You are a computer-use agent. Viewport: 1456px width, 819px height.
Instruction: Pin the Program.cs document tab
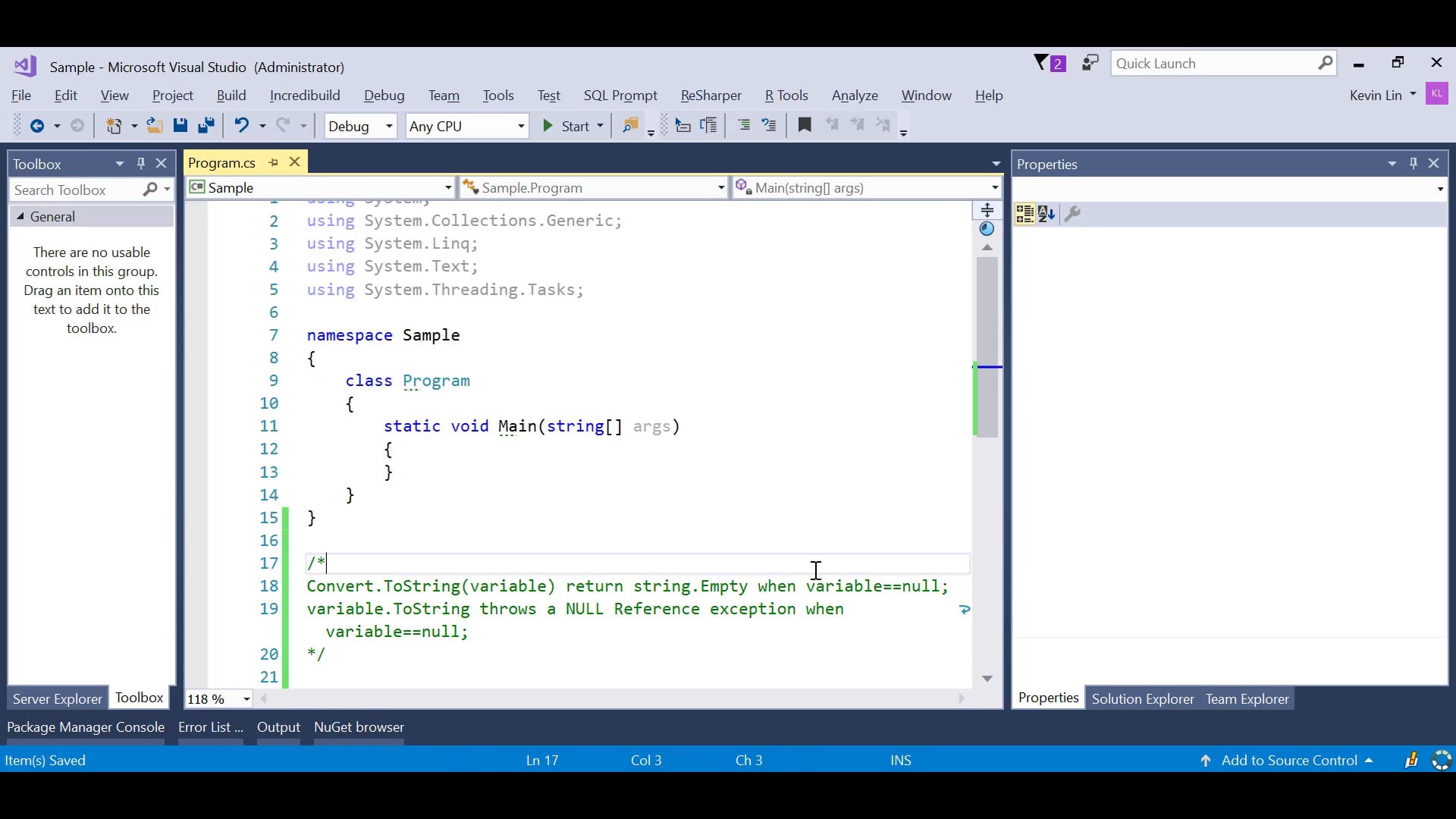273,162
